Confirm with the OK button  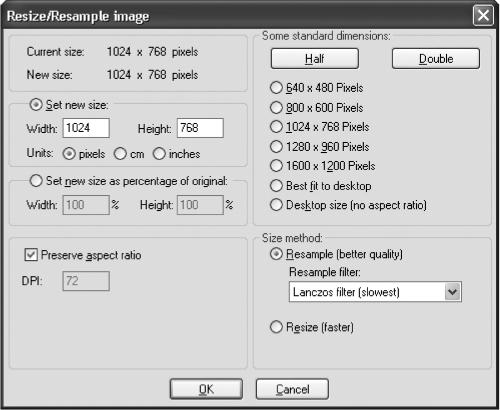click(206, 389)
